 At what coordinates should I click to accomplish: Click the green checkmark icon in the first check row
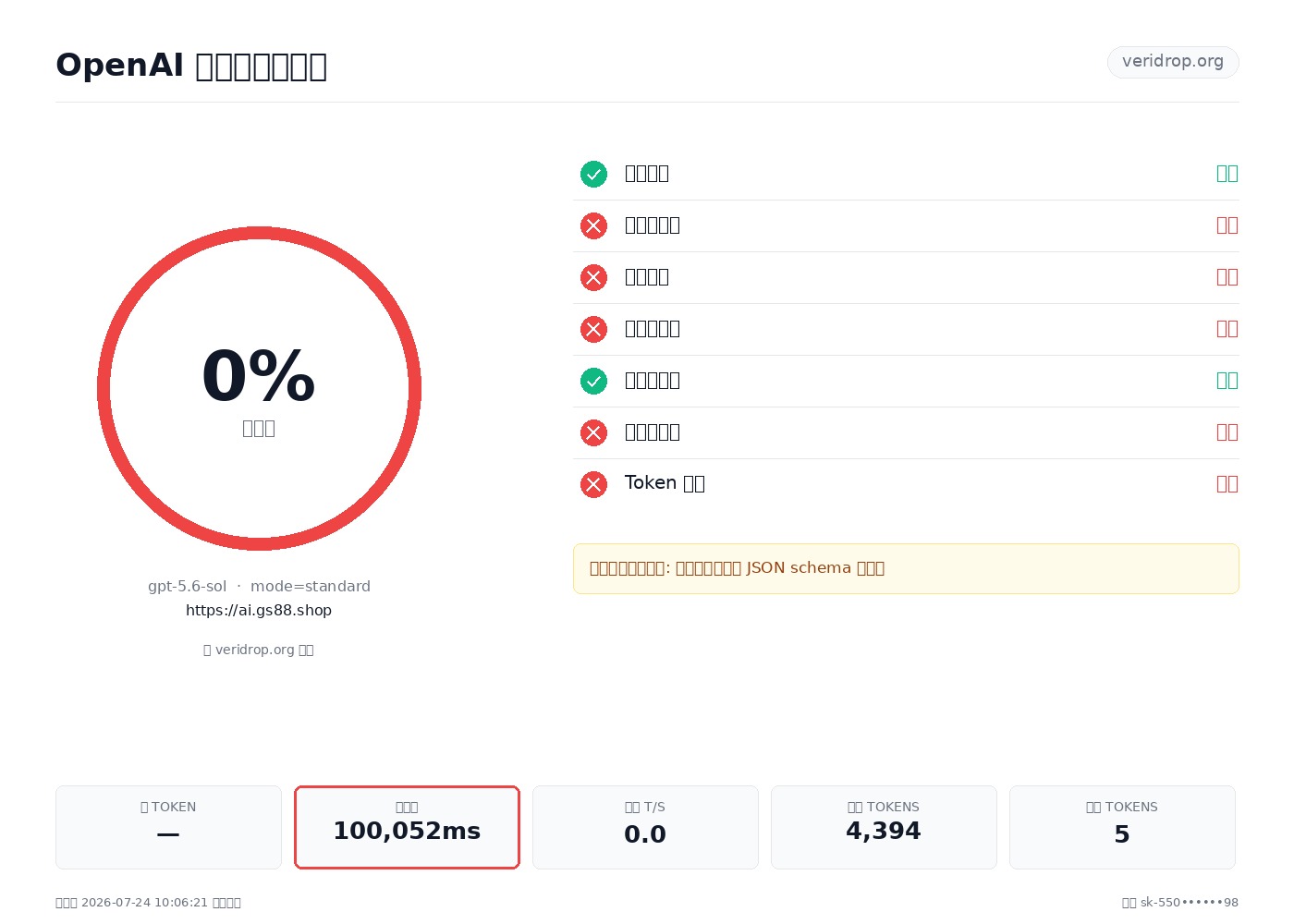point(593,174)
